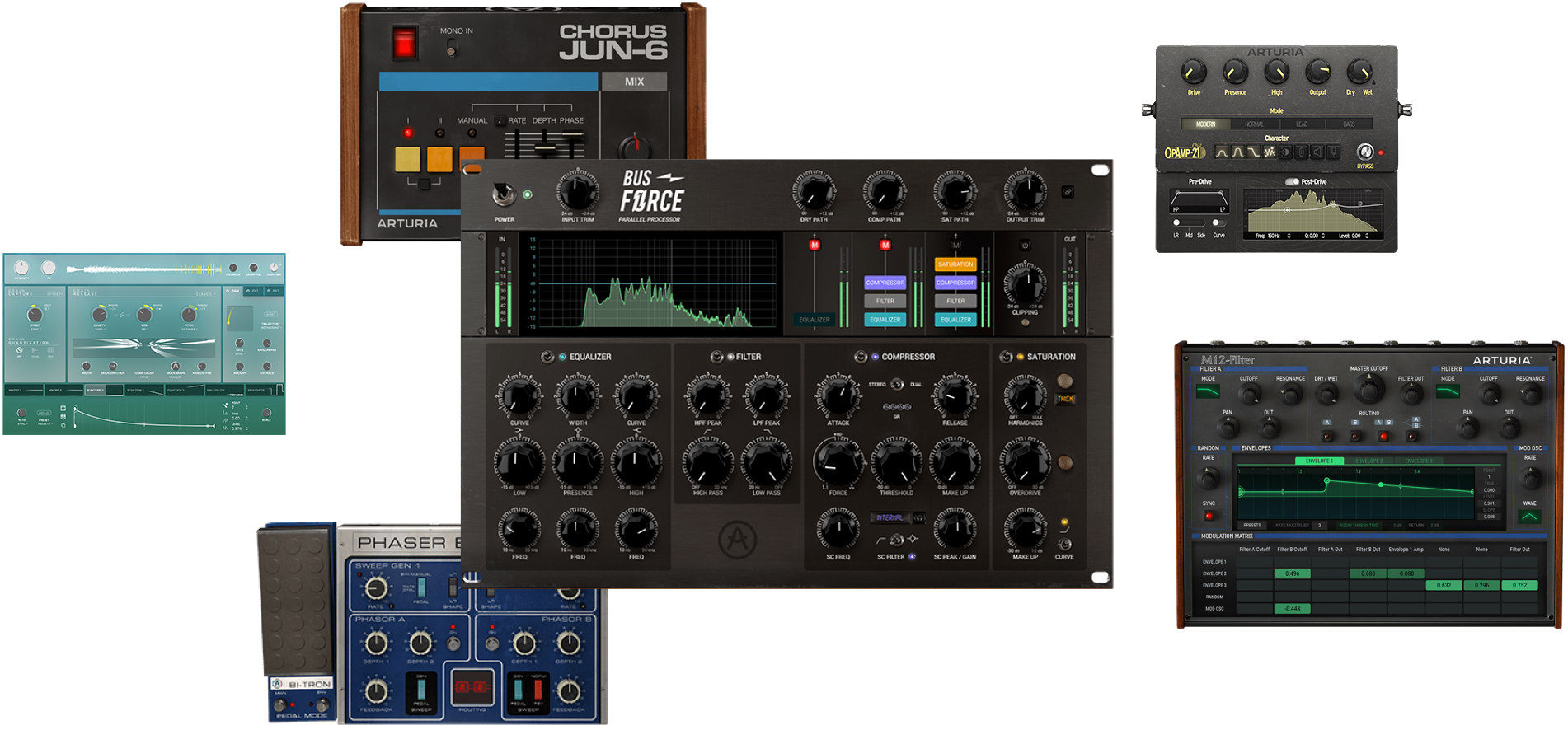Click the speaker Character icon
This screenshot has width=1568, height=730.
pyautogui.click(x=1317, y=152)
